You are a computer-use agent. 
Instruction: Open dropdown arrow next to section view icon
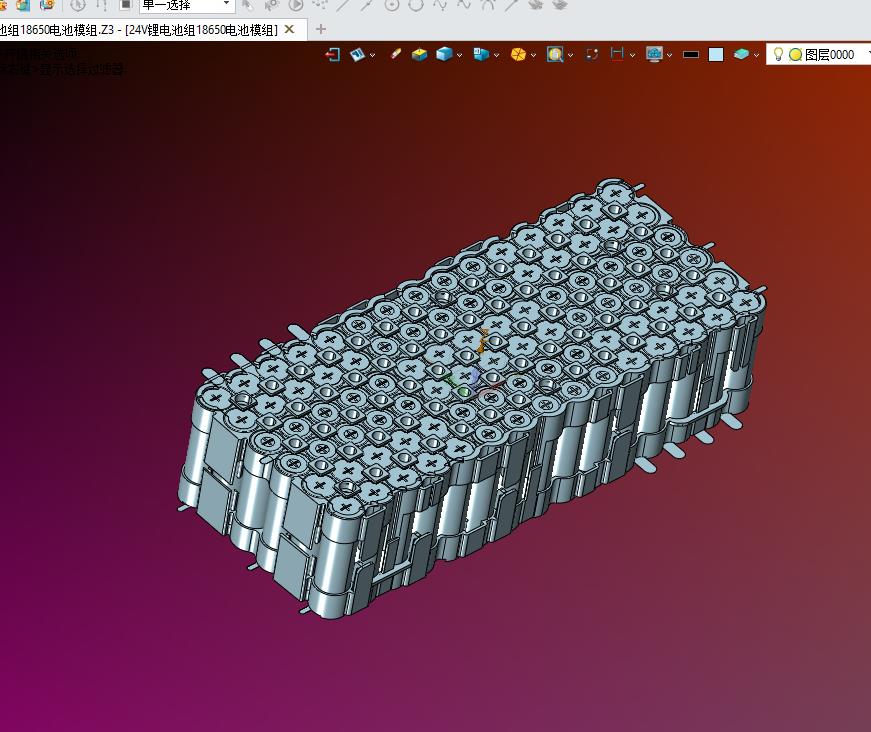(533, 55)
